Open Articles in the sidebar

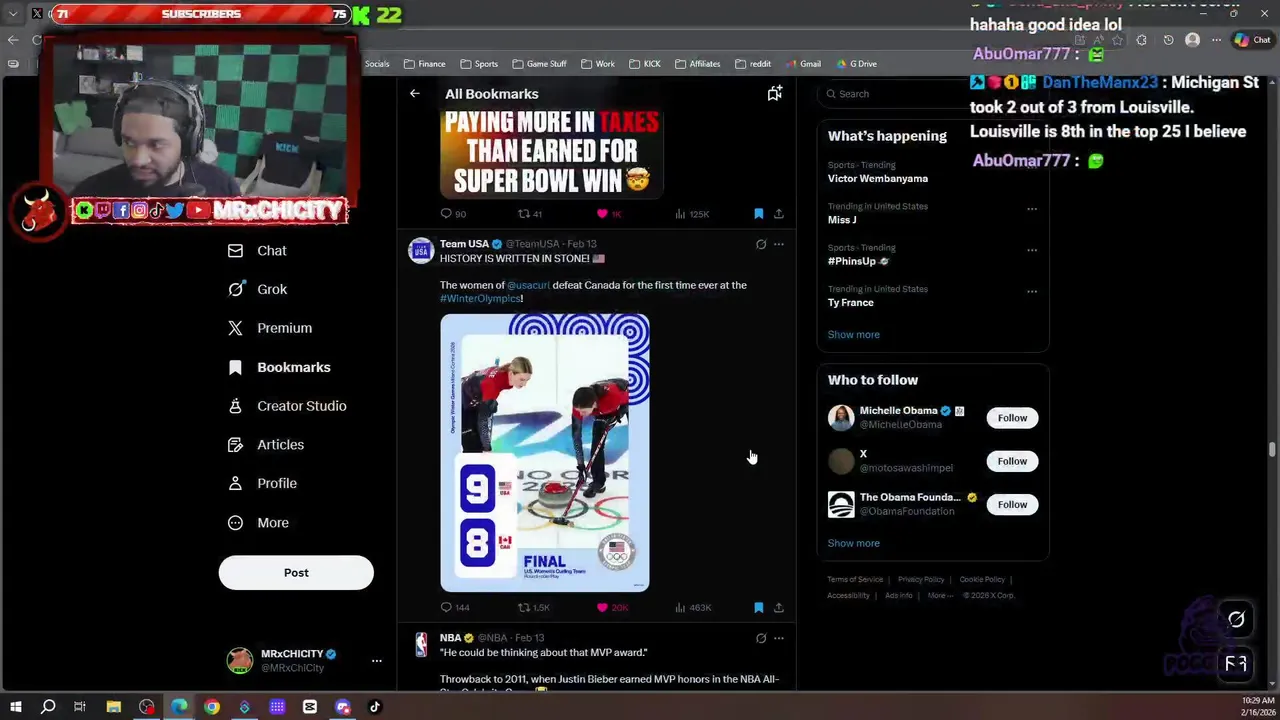tap(266, 444)
